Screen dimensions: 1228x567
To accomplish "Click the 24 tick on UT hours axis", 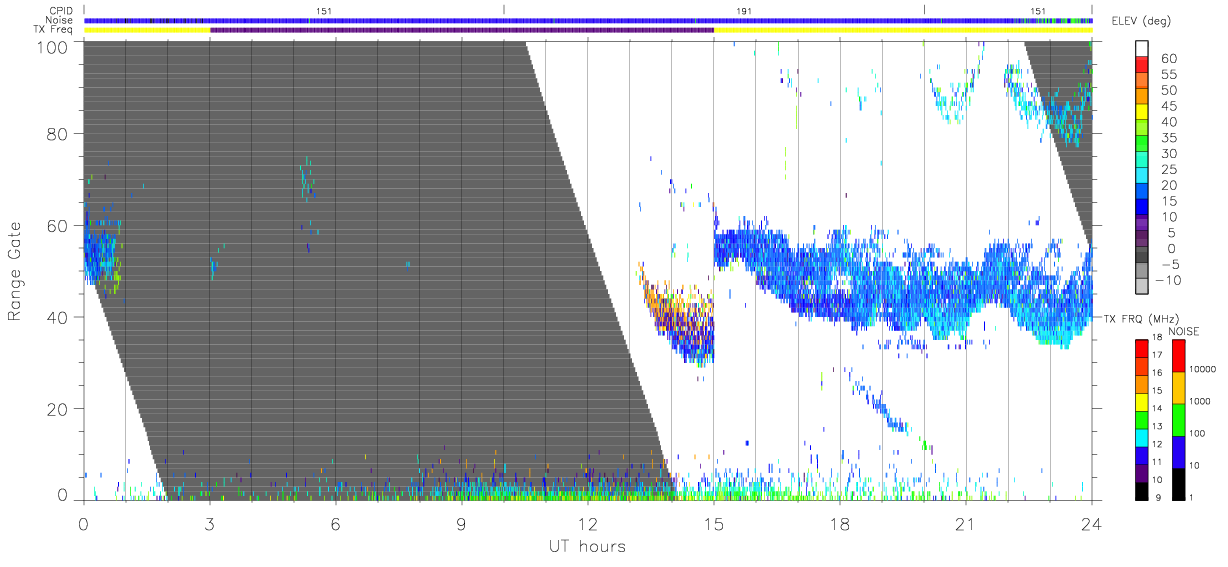I will tap(1091, 524).
